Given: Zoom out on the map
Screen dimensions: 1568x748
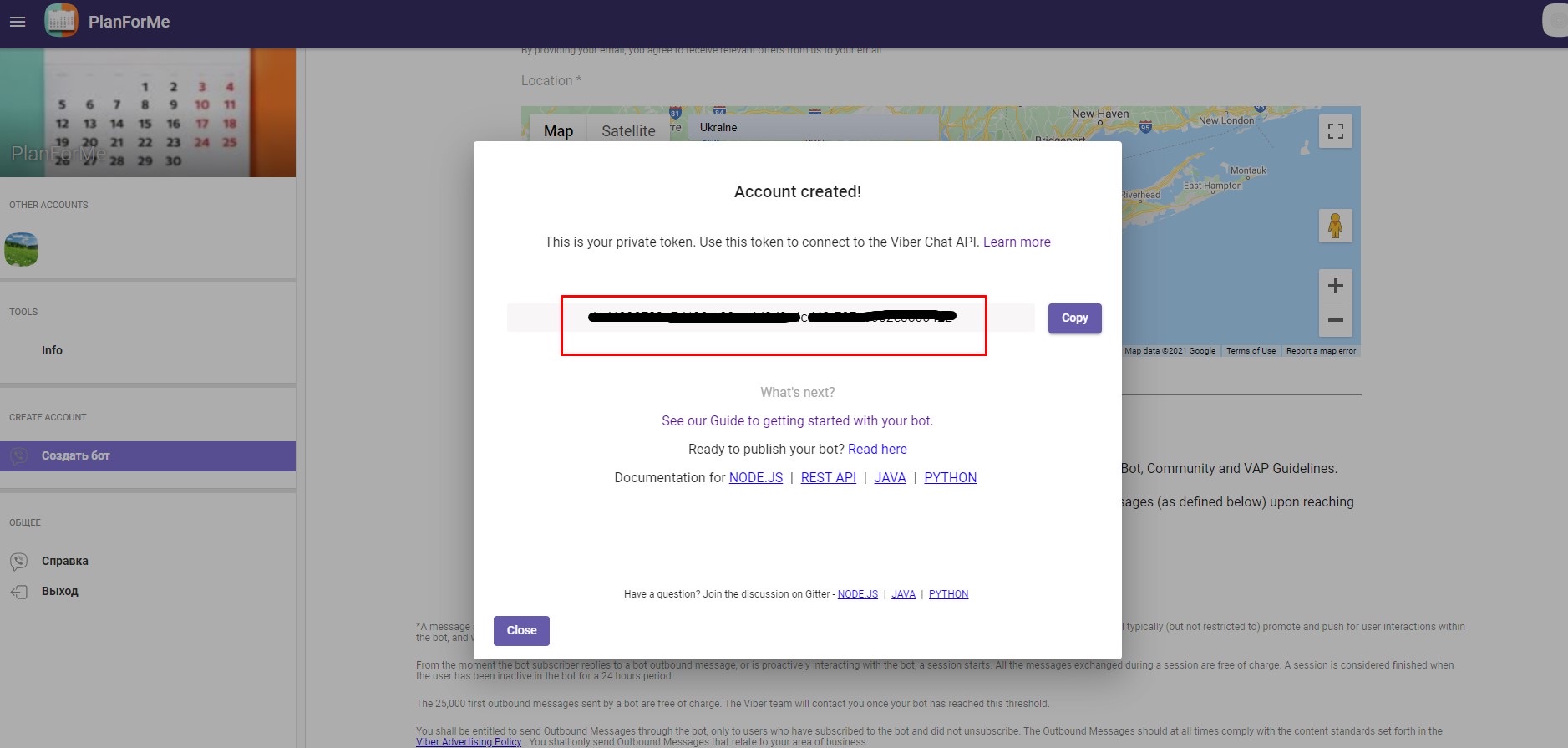Looking at the screenshot, I should pyautogui.click(x=1336, y=320).
